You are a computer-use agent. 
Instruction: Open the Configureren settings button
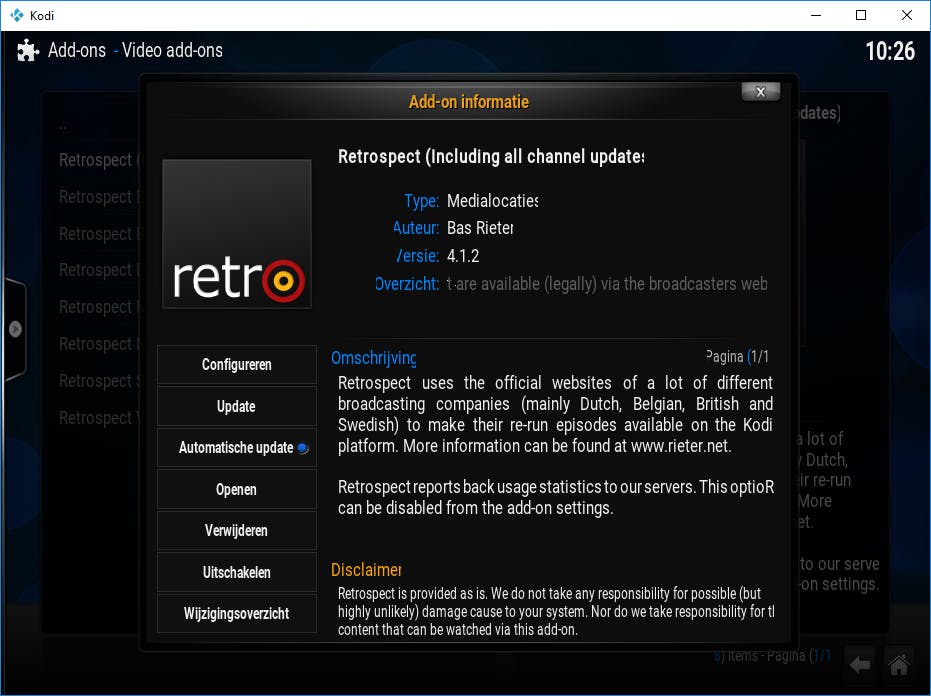tap(236, 365)
